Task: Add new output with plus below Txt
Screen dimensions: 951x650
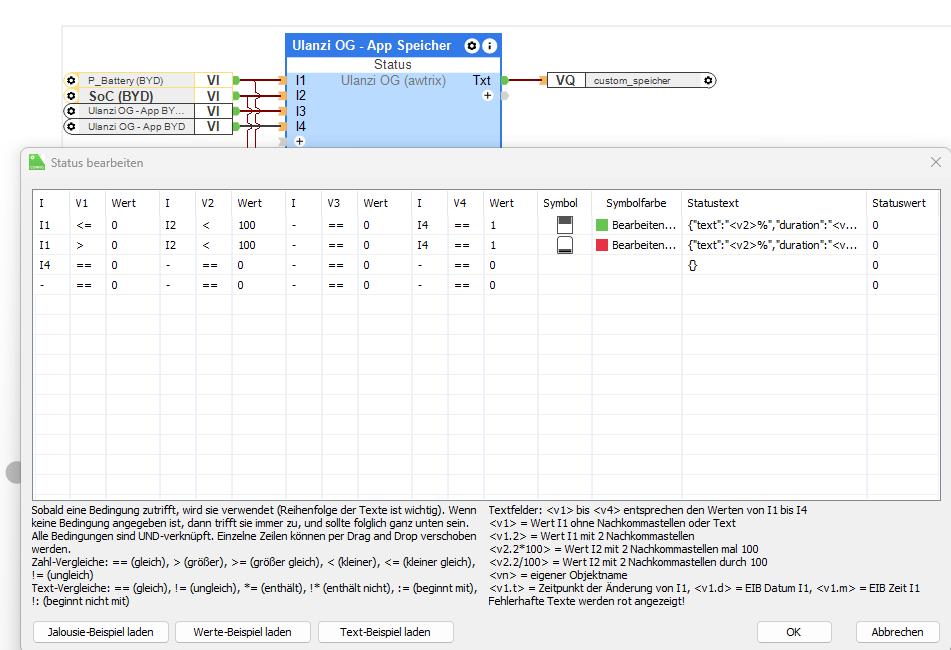Action: pyautogui.click(x=487, y=96)
